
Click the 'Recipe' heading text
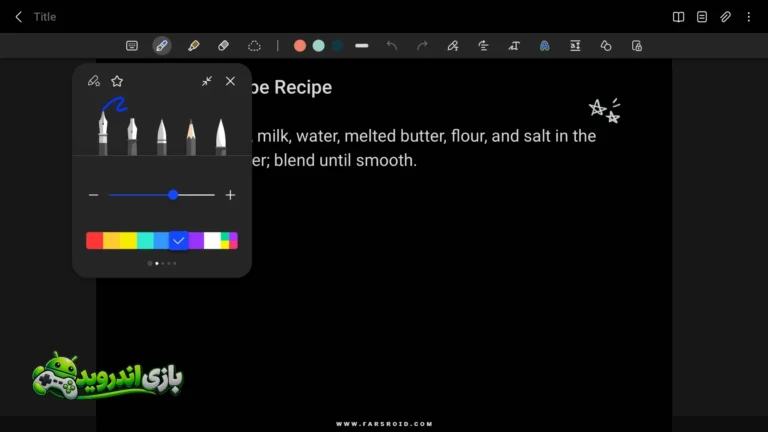pyautogui.click(x=303, y=87)
